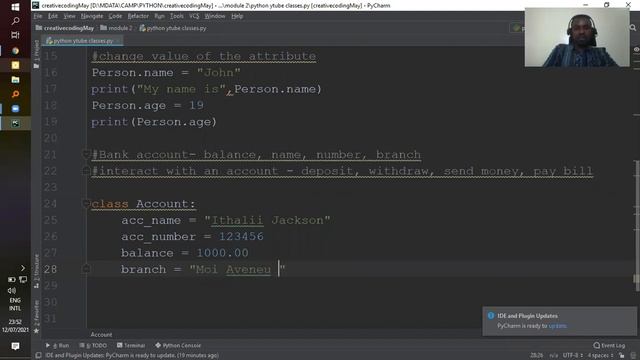Collapse comment fold at line 21

[x=86, y=154]
